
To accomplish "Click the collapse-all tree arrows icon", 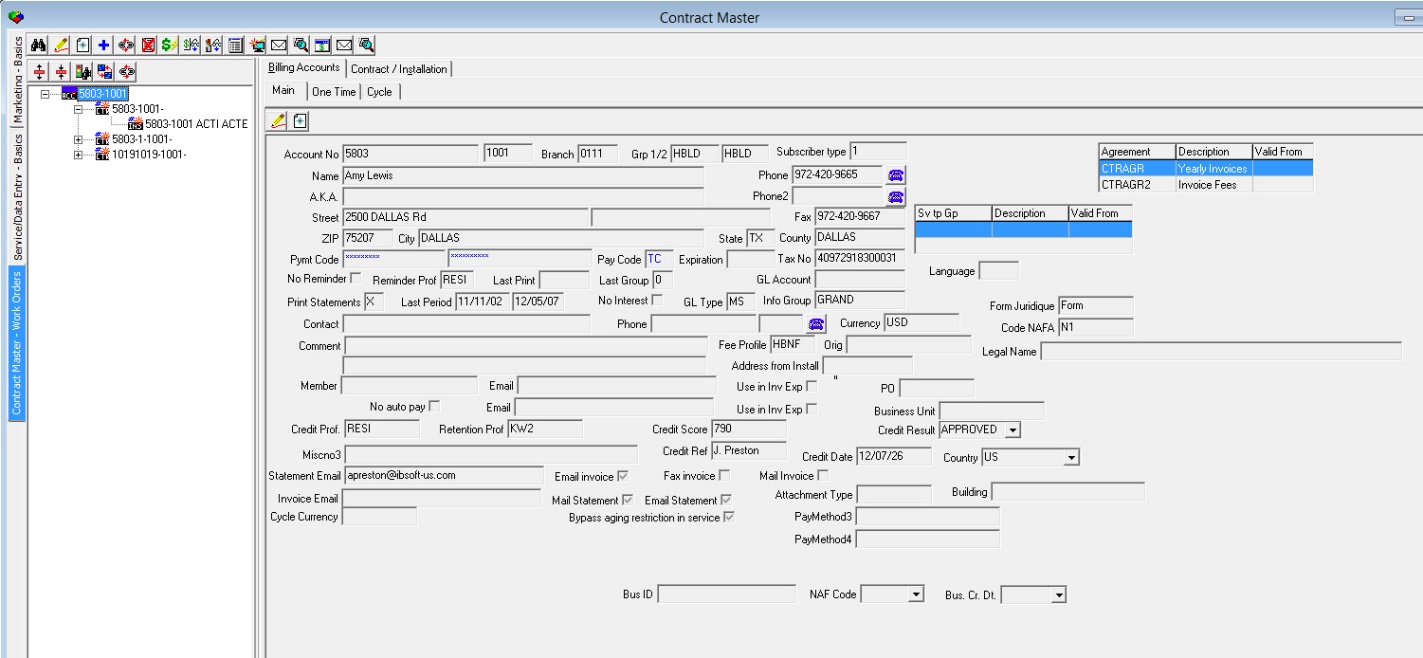I will coord(61,72).
